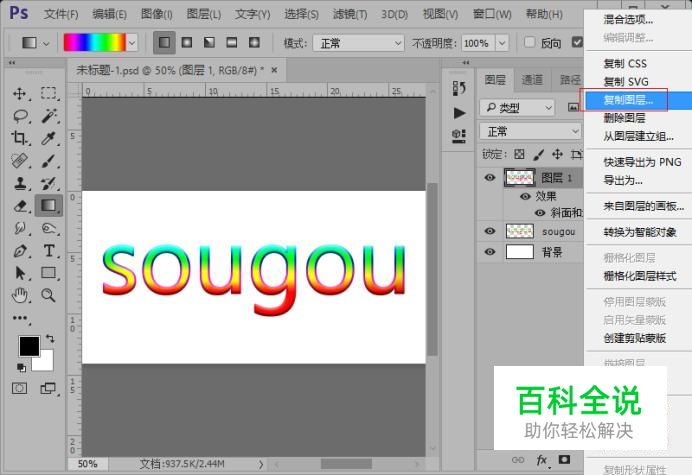Screen dimensions: 692x475
Task: Select the Rectangle shape tool
Action: (49, 273)
